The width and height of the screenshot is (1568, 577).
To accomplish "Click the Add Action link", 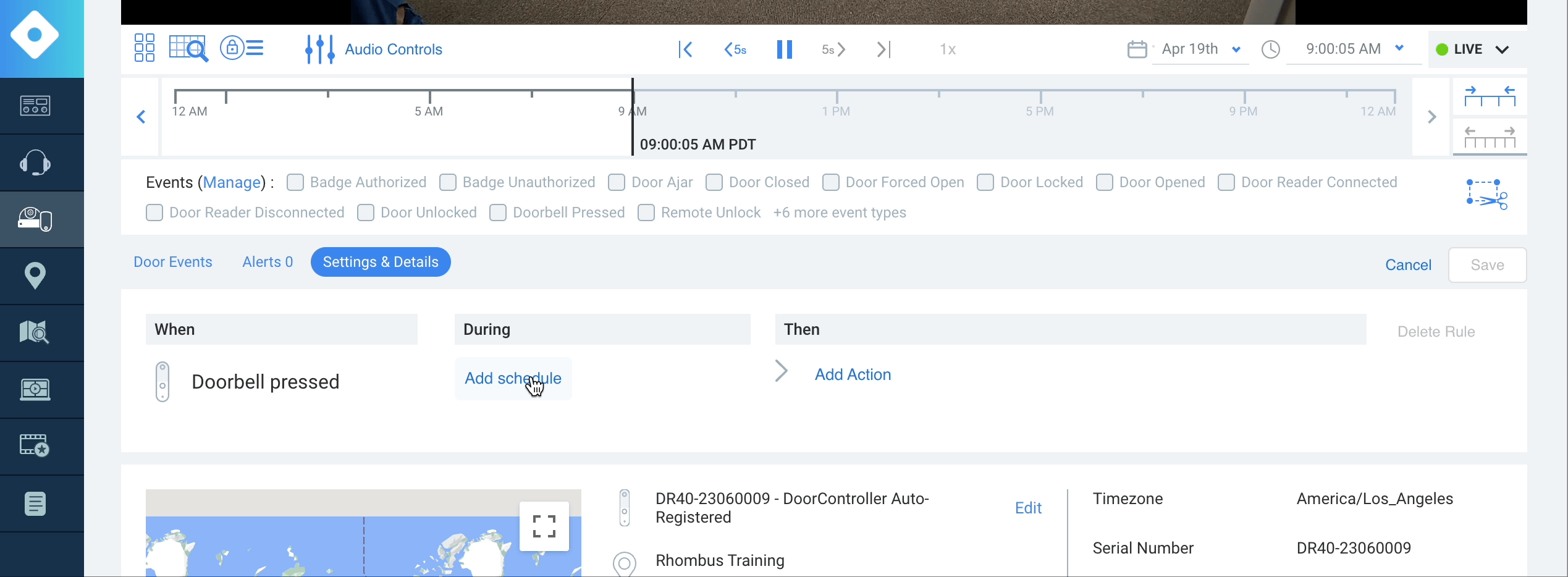I will (853, 374).
